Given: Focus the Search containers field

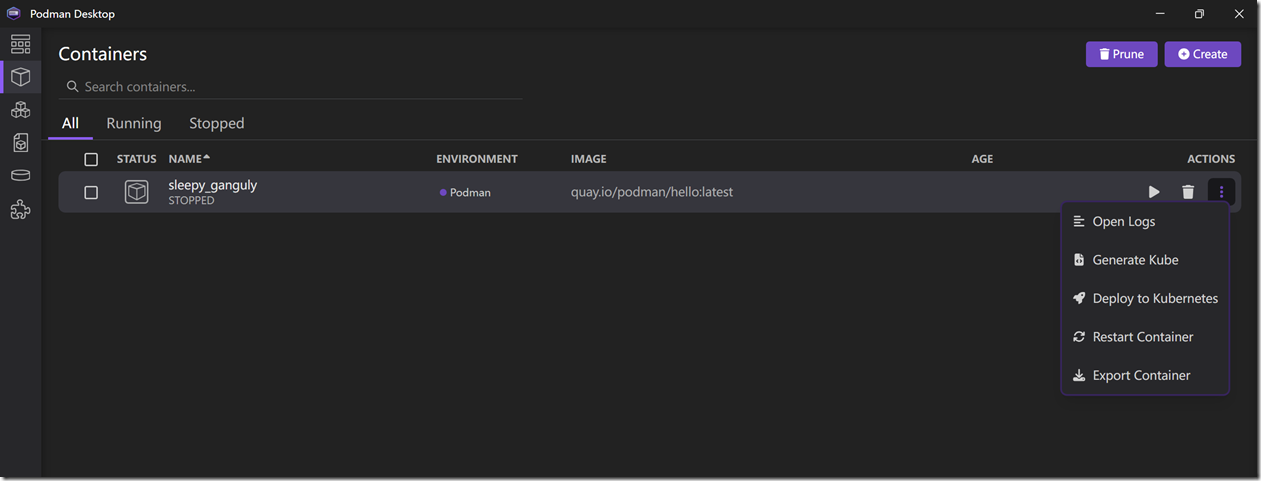Looking at the screenshot, I should (300, 87).
